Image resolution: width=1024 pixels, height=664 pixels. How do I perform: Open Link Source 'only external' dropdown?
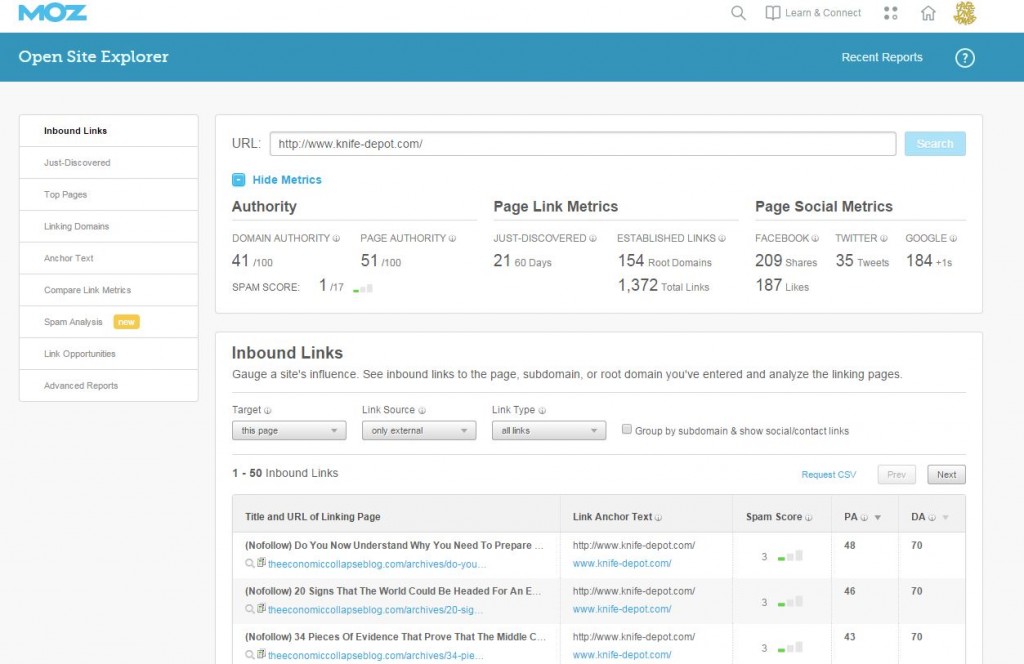[x=418, y=431]
